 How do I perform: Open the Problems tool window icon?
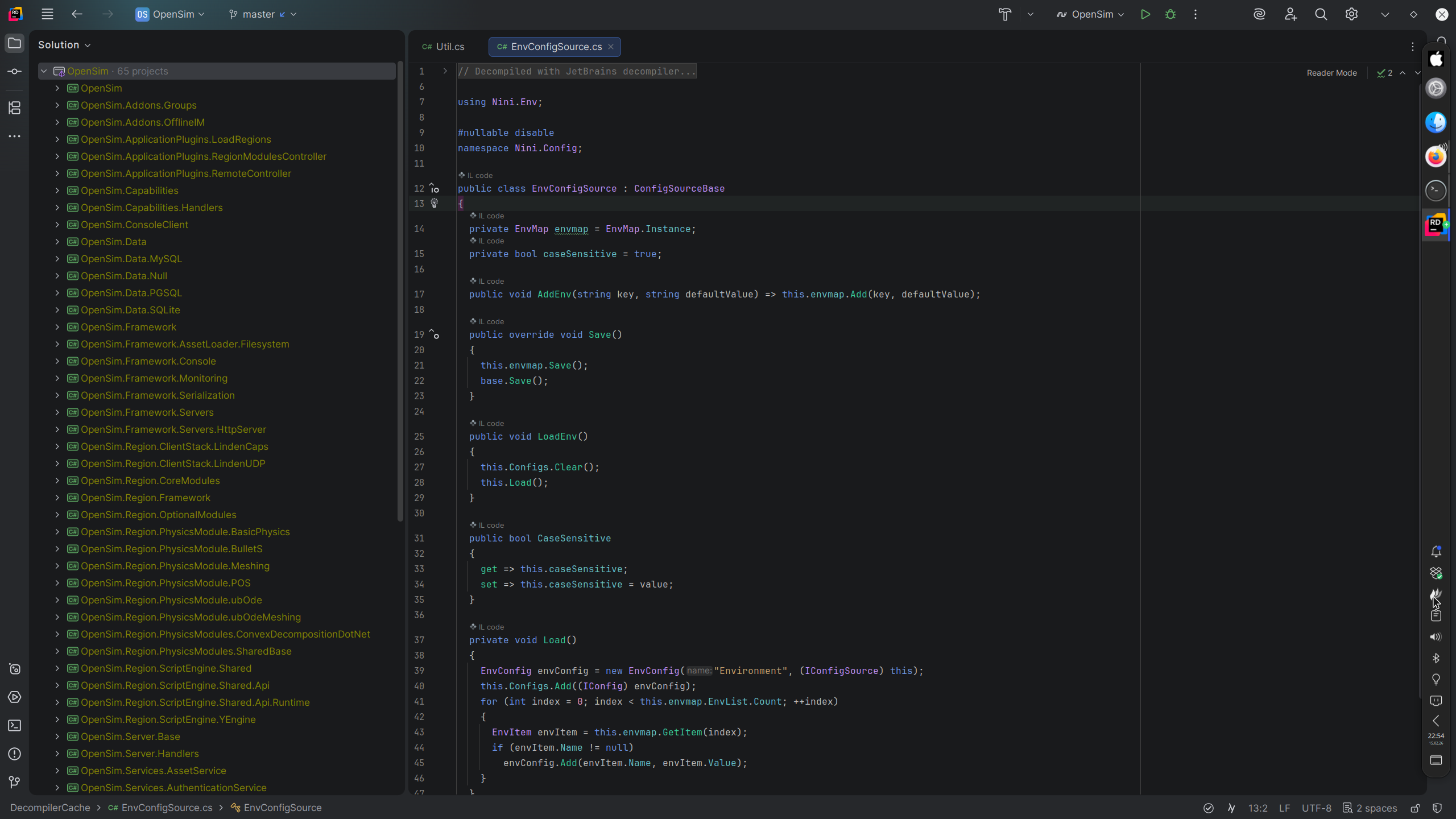(15, 754)
